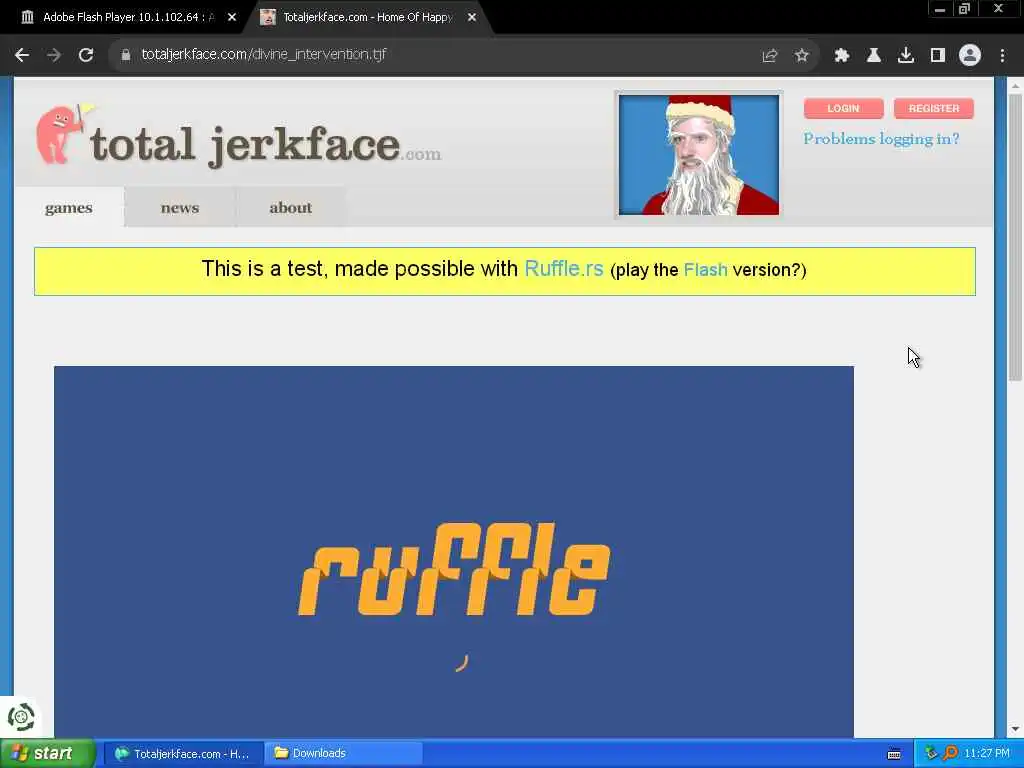Open the Windows start menu
This screenshot has height=768, width=1024.
pyautogui.click(x=47, y=754)
